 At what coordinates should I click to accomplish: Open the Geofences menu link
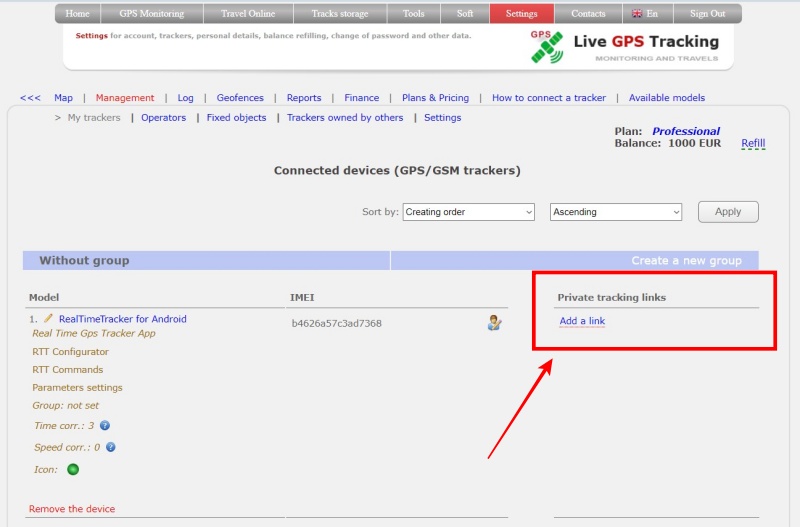(x=240, y=98)
